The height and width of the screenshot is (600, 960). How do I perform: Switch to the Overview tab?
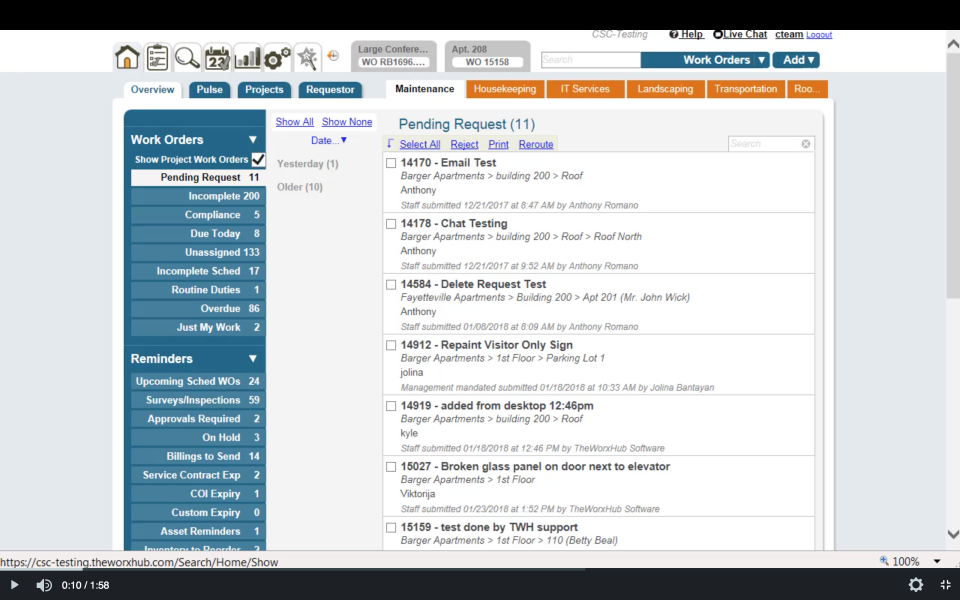click(x=152, y=89)
